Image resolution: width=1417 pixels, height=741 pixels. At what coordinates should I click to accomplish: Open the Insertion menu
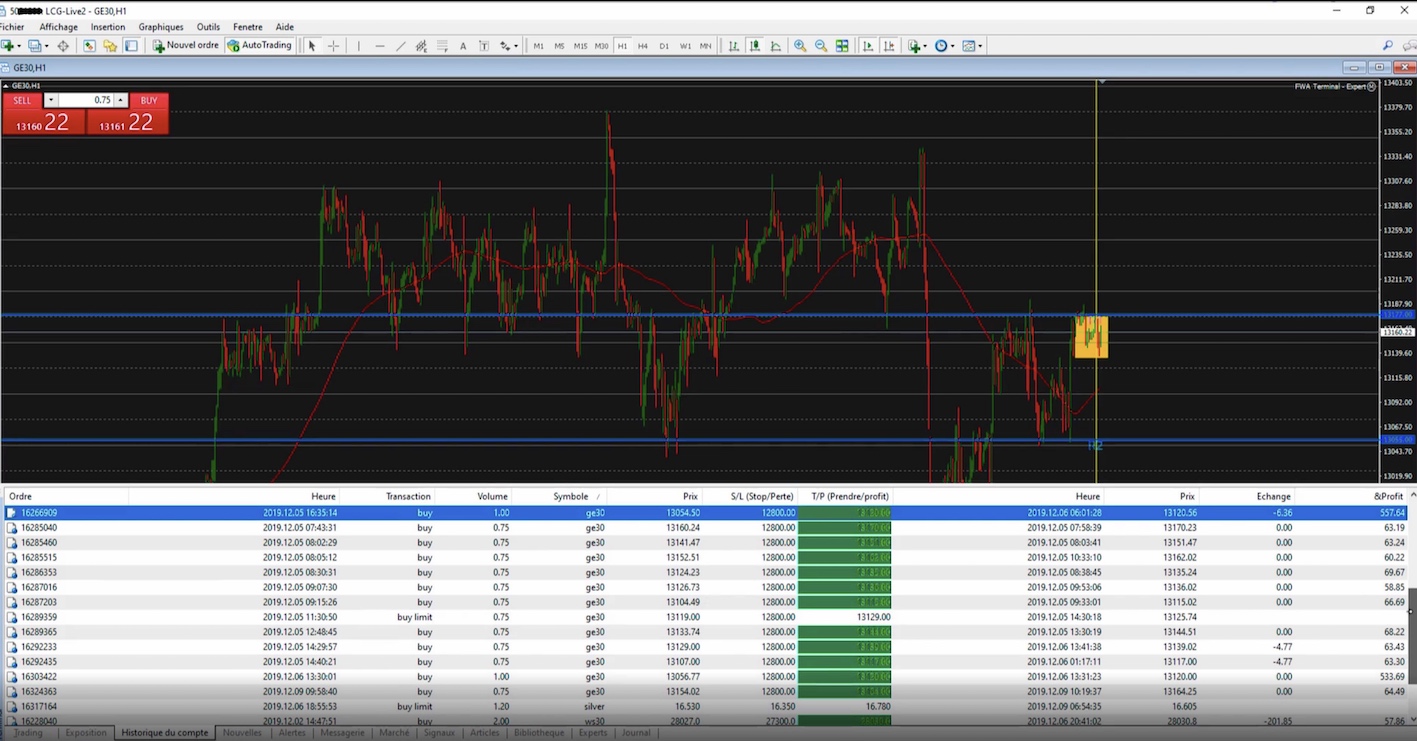pos(108,27)
